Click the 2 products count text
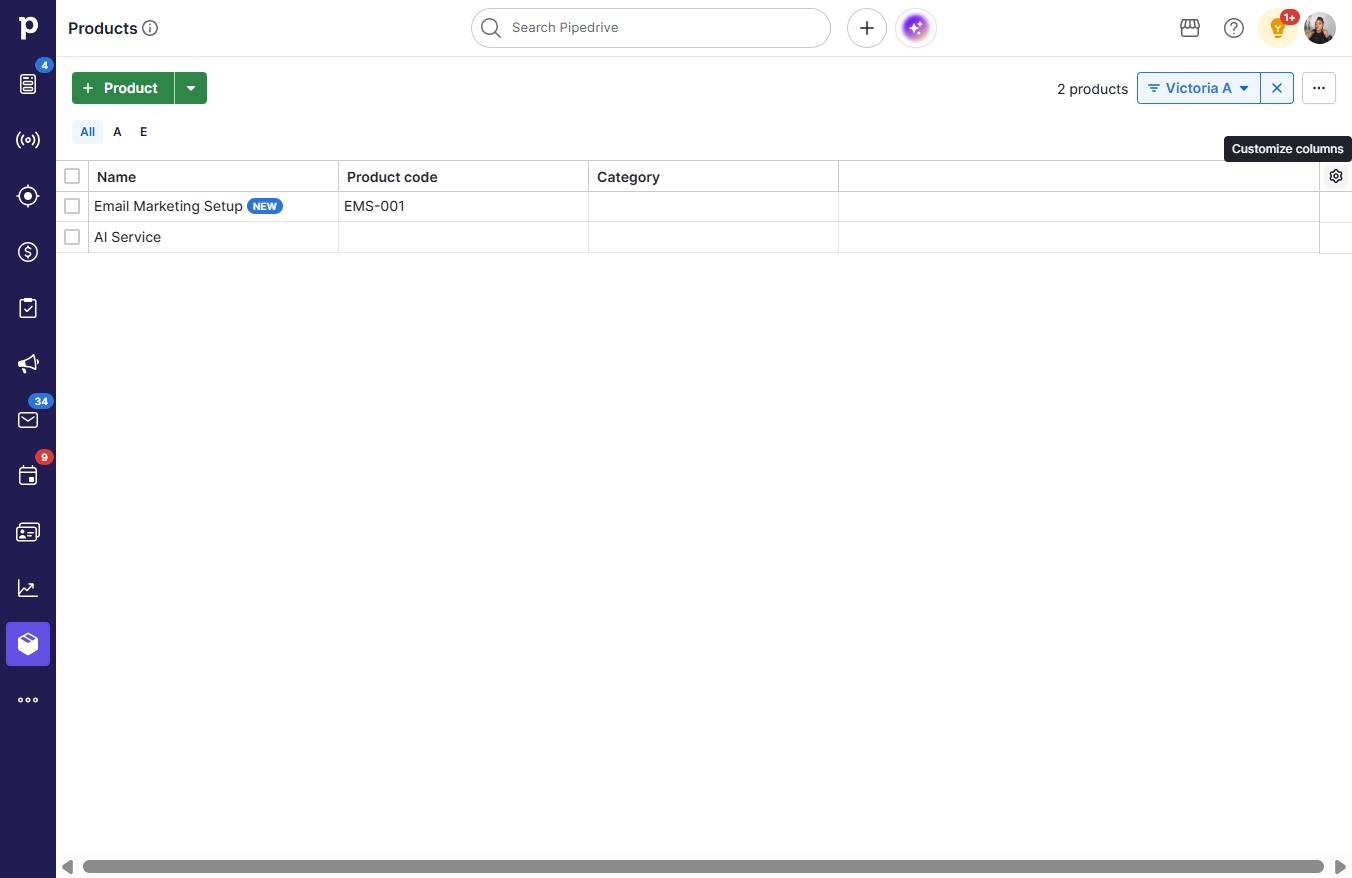This screenshot has height=878, width=1352. coord(1092,89)
